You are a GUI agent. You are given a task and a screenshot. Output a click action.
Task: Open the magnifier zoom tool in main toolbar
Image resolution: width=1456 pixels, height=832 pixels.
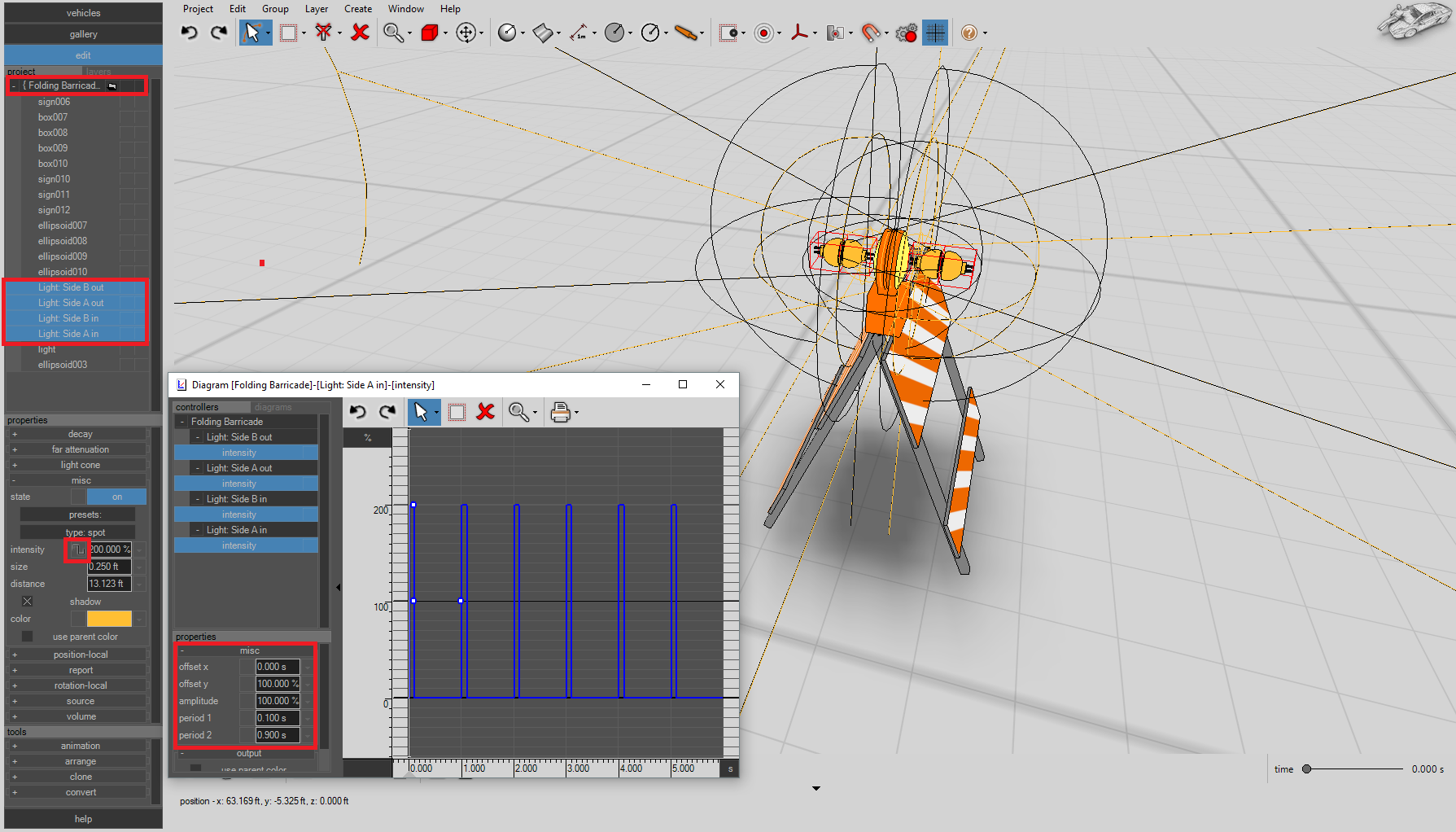(x=393, y=33)
